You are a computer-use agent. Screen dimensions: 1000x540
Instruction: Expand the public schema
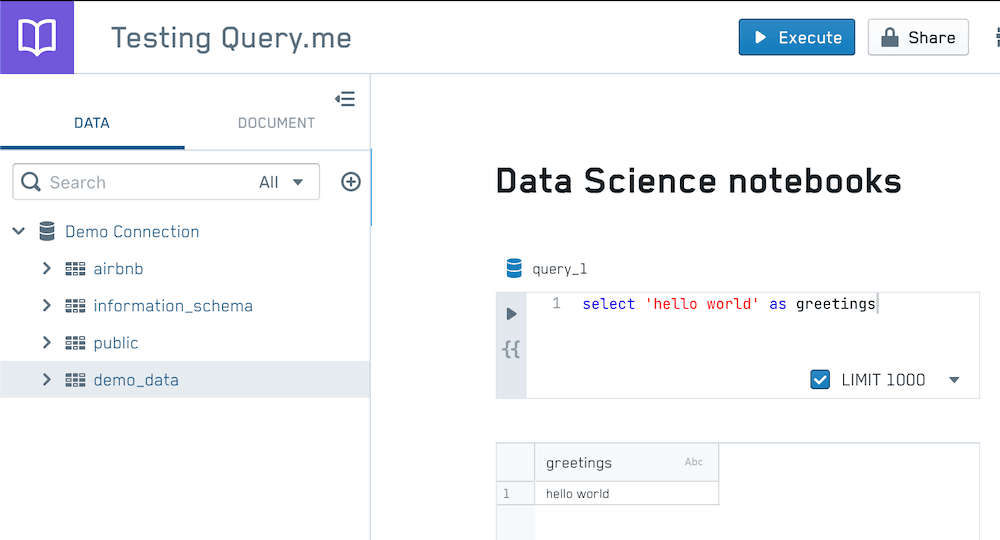point(47,342)
